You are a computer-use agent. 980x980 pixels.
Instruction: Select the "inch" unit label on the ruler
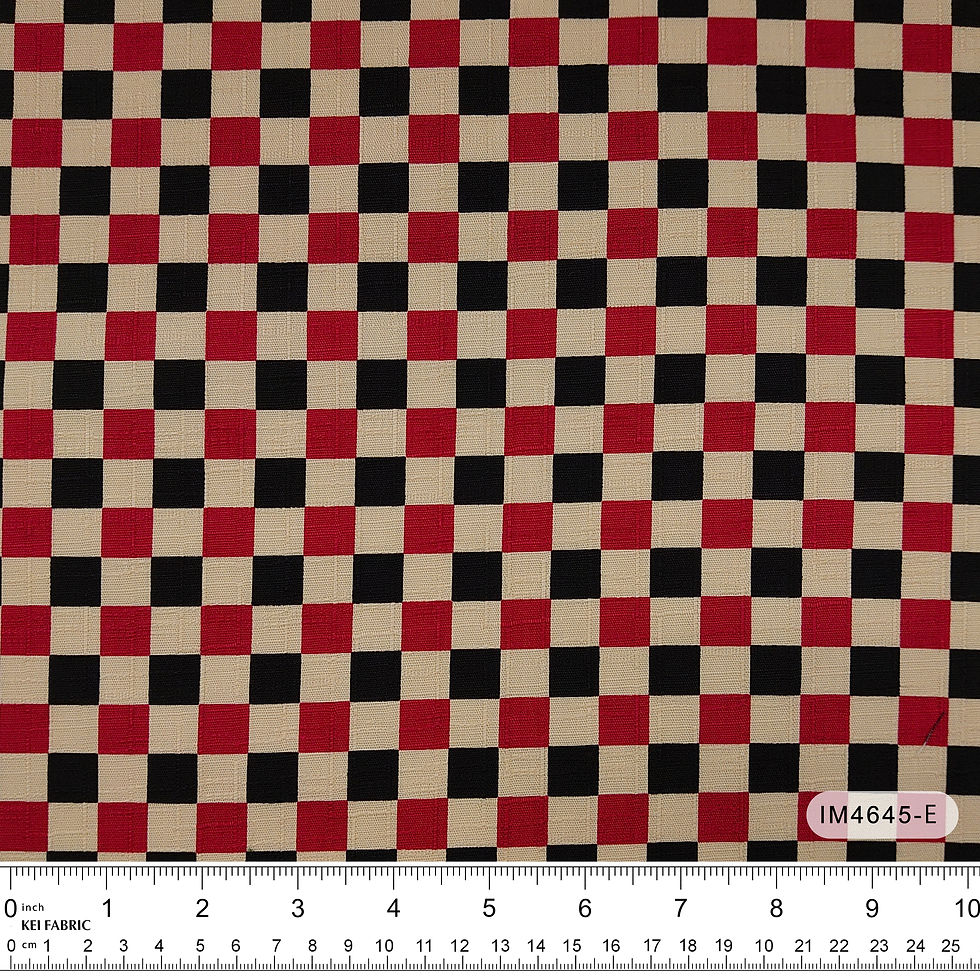pos(32,908)
